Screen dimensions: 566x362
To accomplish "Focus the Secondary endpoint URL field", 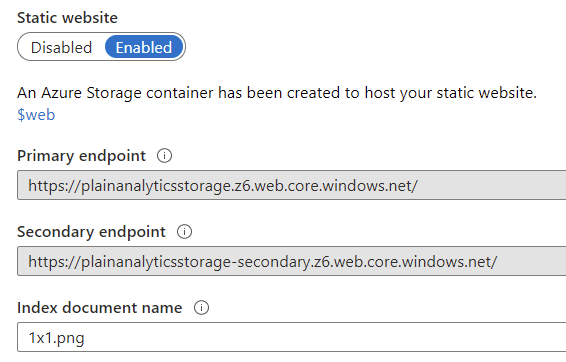I will pyautogui.click(x=292, y=261).
